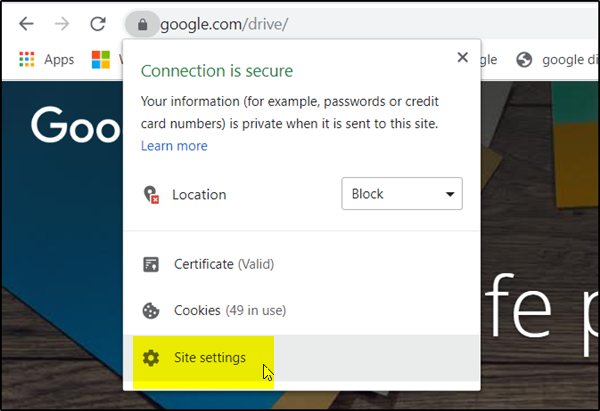Click the Location blocked pin icon

pos(151,194)
